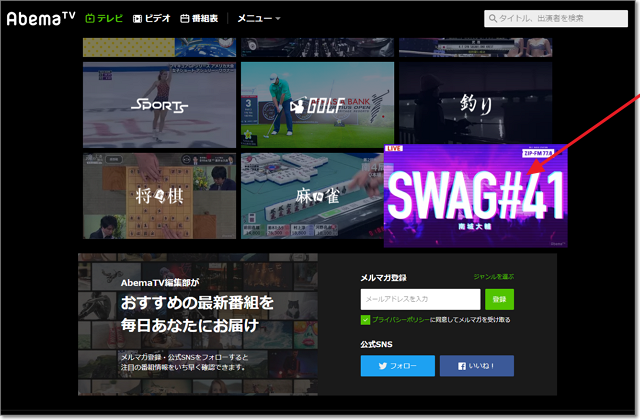The width and height of the screenshot is (640, 420).
Task: Open the 麻雀 mahjong channel thumbnail
Action: click(310, 196)
